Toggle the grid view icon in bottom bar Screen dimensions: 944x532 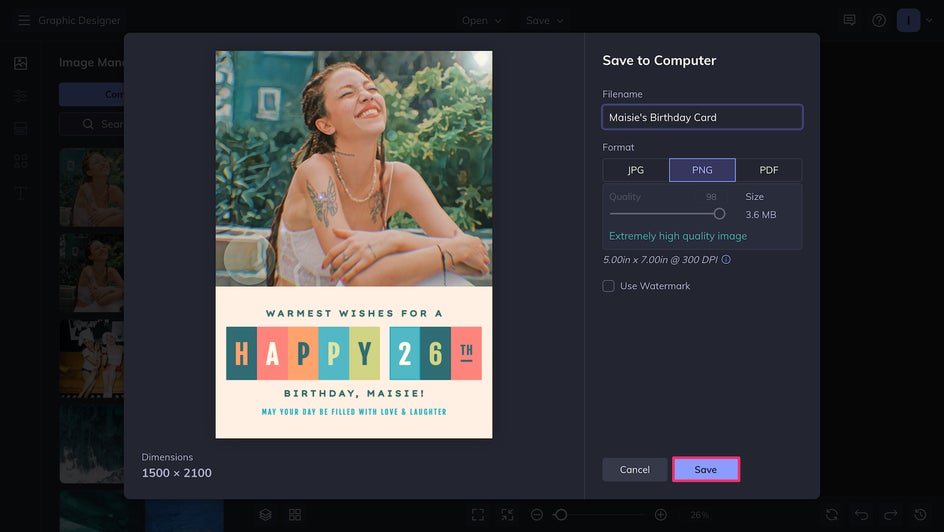(295, 515)
